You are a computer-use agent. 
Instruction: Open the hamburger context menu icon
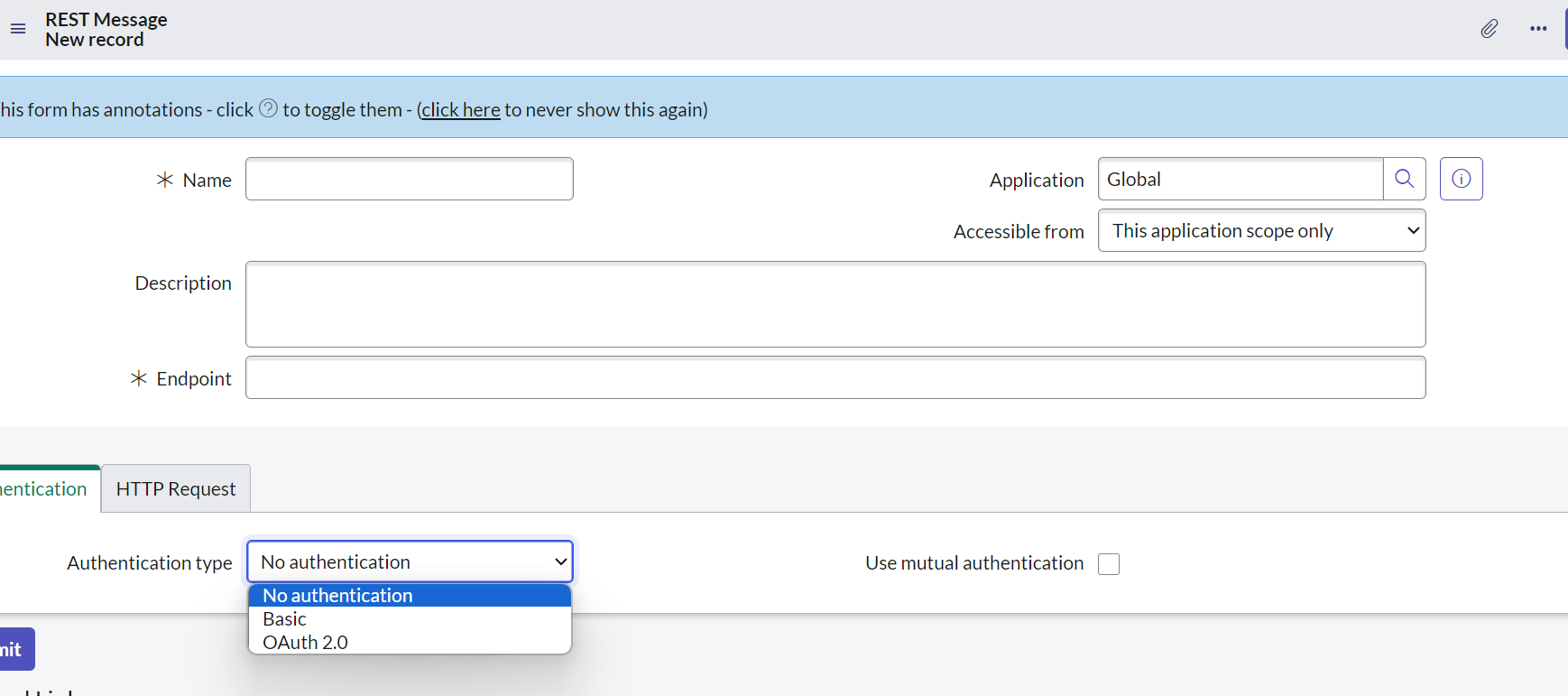[18, 29]
